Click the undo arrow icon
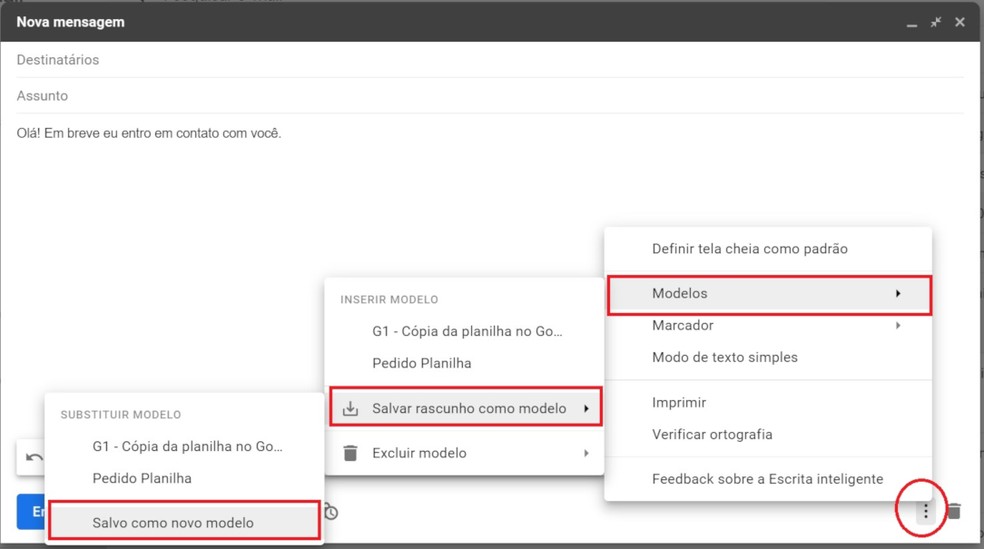Image resolution: width=984 pixels, height=549 pixels. tap(34, 458)
